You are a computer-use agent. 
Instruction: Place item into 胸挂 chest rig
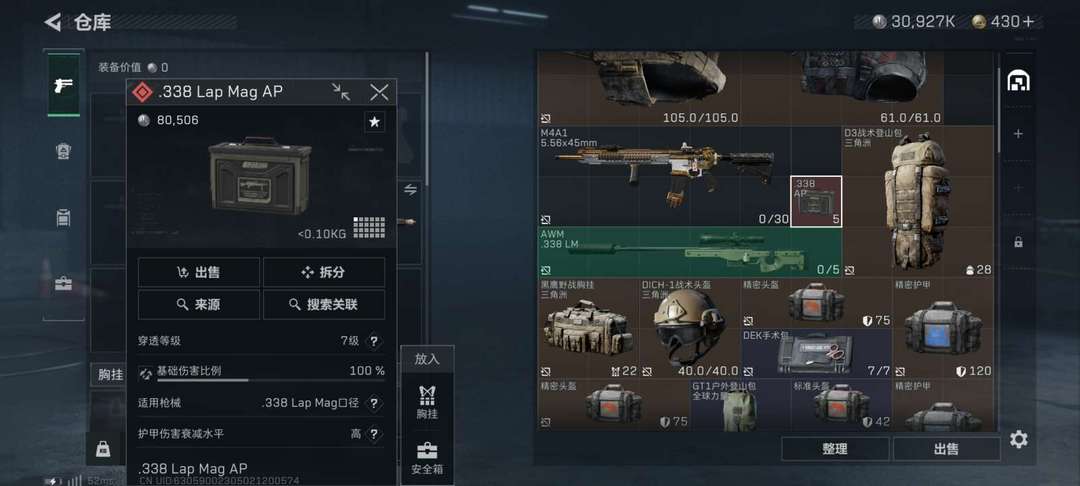click(x=427, y=403)
